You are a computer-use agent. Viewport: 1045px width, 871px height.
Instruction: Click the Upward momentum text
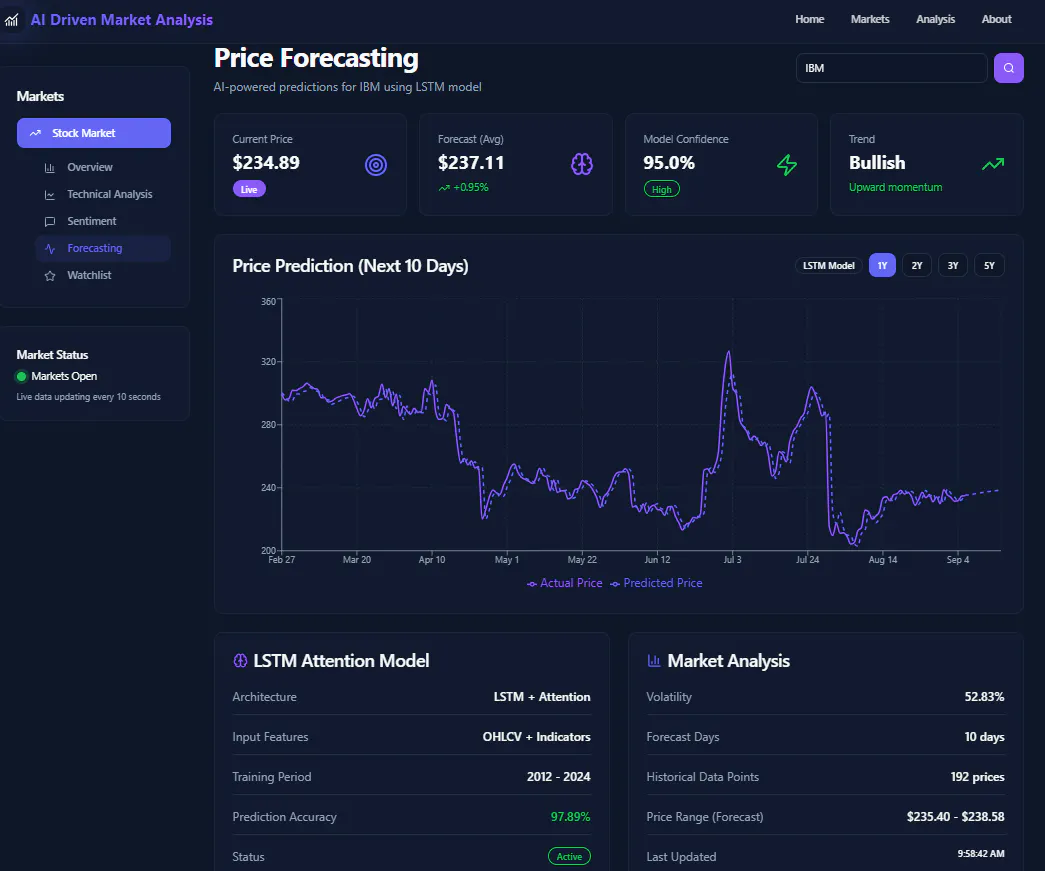pyautogui.click(x=895, y=187)
